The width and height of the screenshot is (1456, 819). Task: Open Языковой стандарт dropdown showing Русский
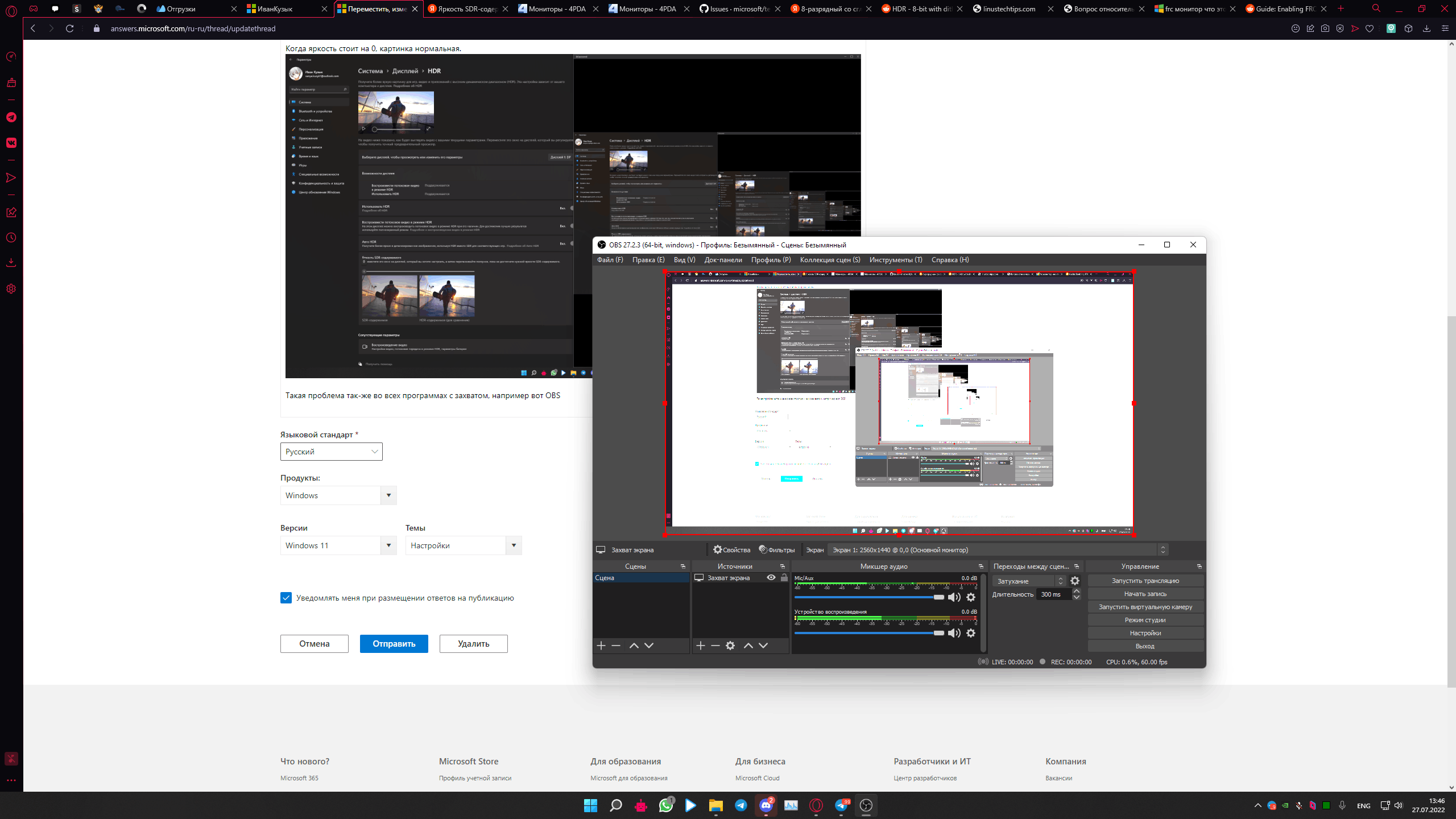332,452
